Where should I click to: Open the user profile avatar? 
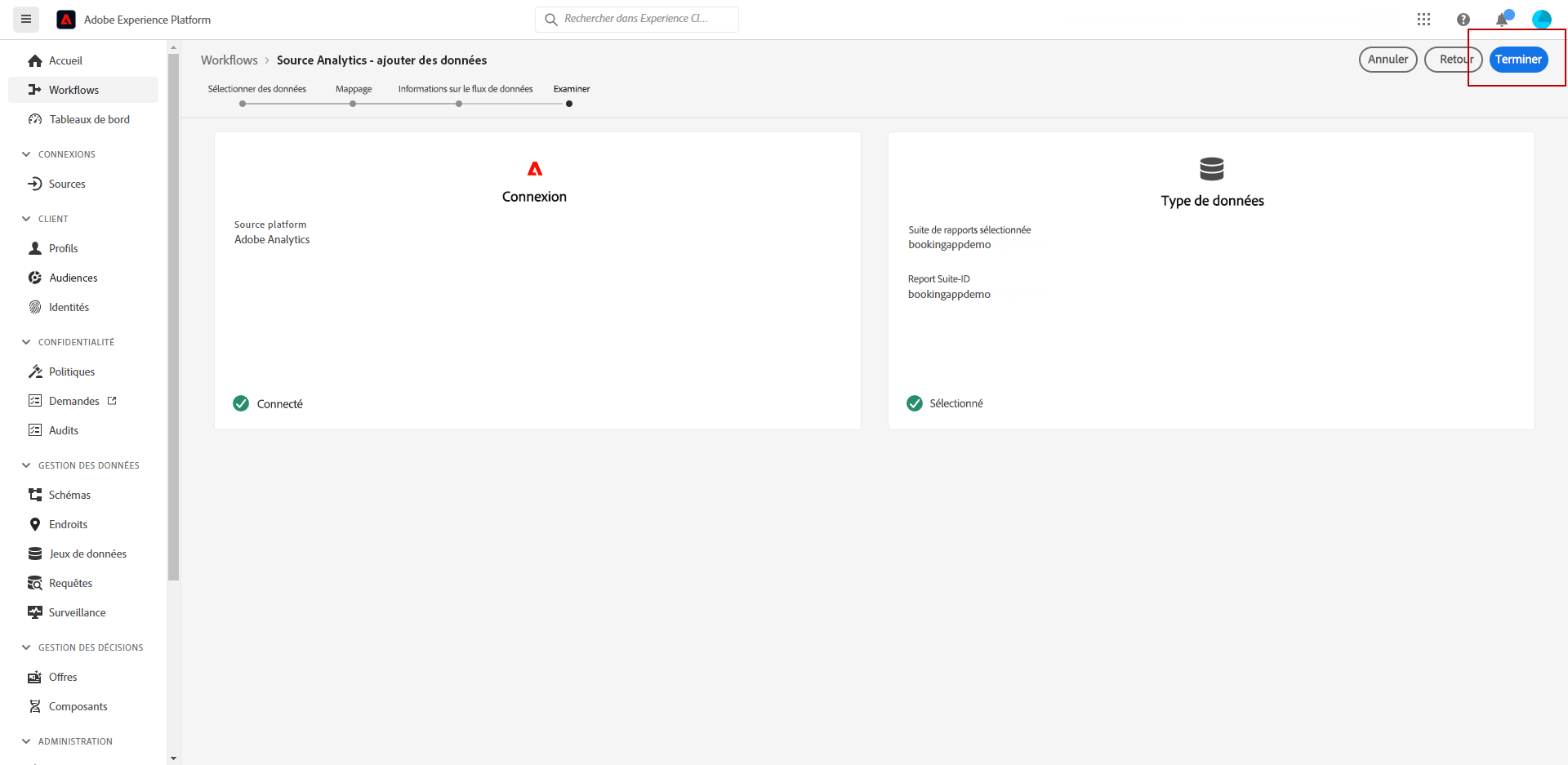point(1541,20)
